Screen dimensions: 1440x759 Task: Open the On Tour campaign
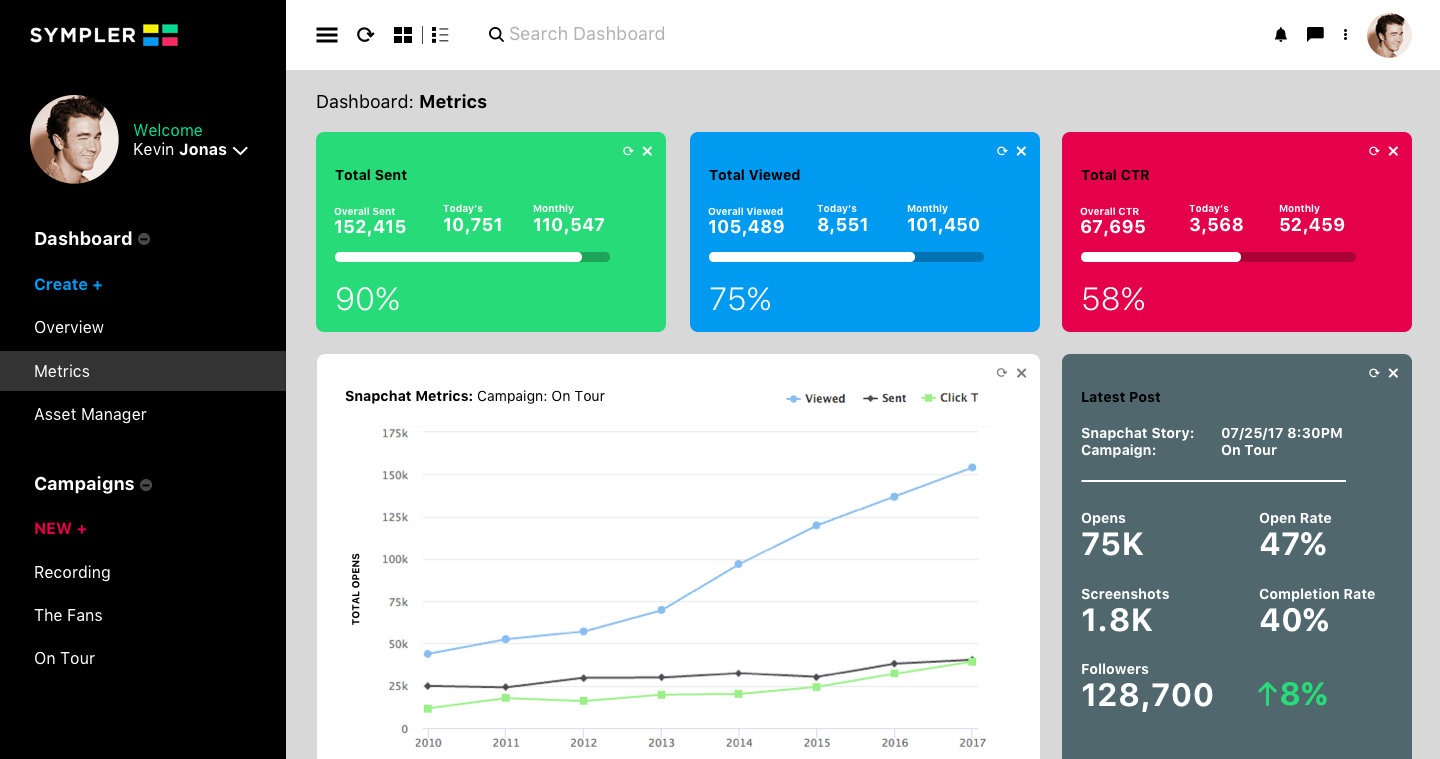point(64,659)
